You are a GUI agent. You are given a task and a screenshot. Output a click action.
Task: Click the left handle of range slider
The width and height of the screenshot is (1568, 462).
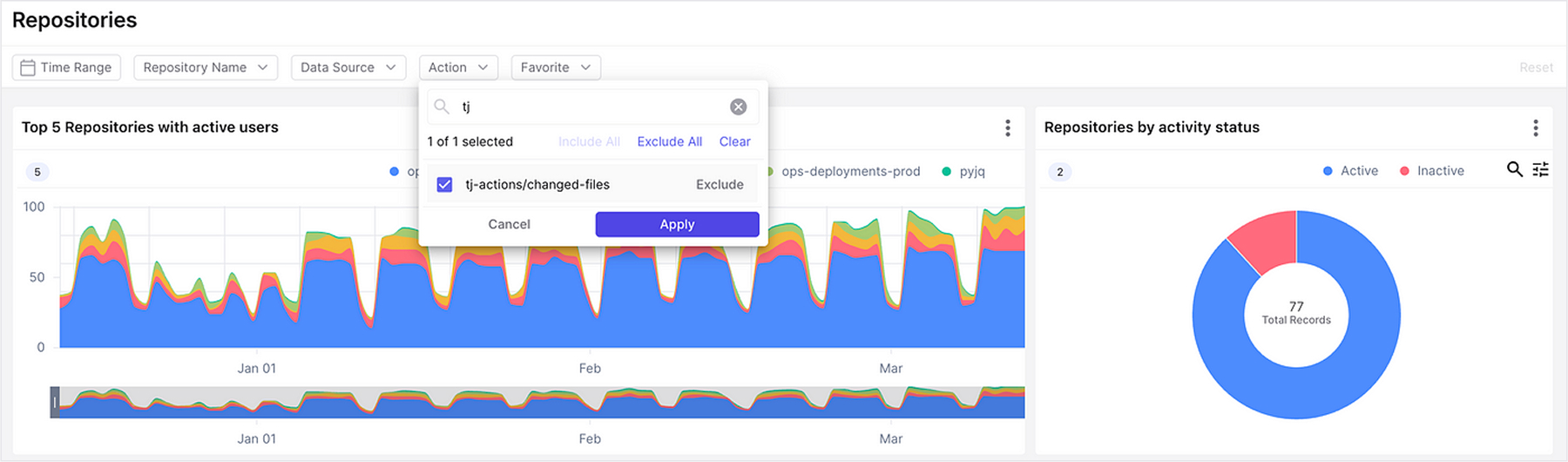(x=55, y=402)
